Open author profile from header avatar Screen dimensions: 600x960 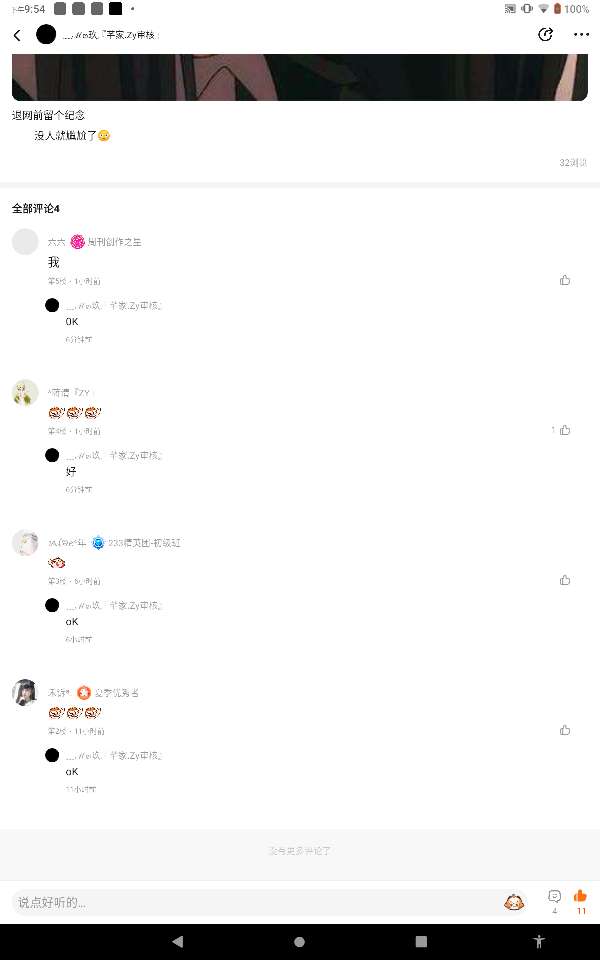pos(46,35)
